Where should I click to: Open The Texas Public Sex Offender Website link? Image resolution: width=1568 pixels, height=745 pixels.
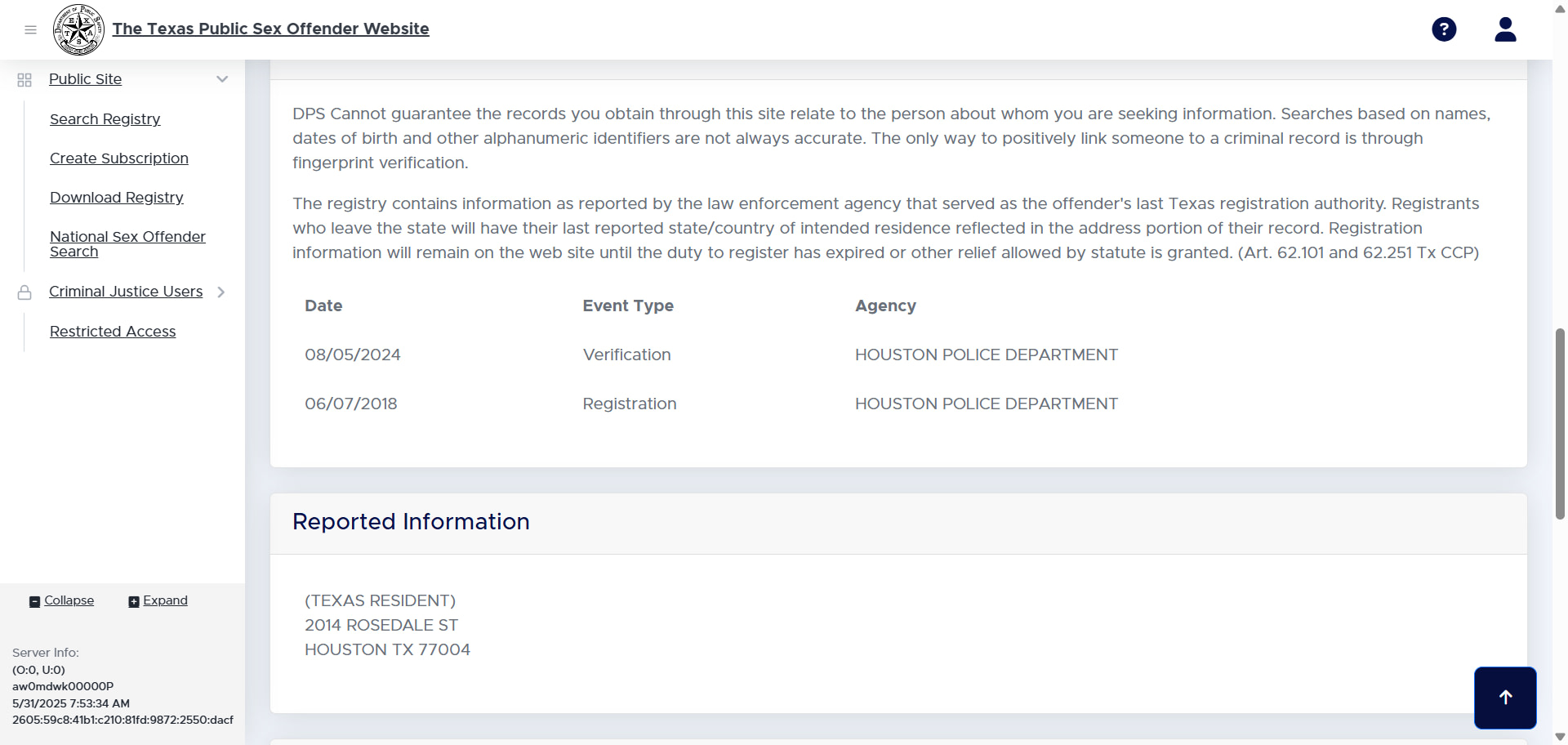(270, 29)
